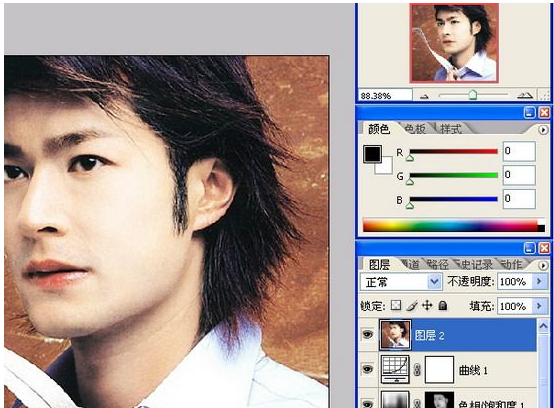Click the Navigator zoom slider handle
This screenshot has width=554, height=408.
tap(473, 95)
